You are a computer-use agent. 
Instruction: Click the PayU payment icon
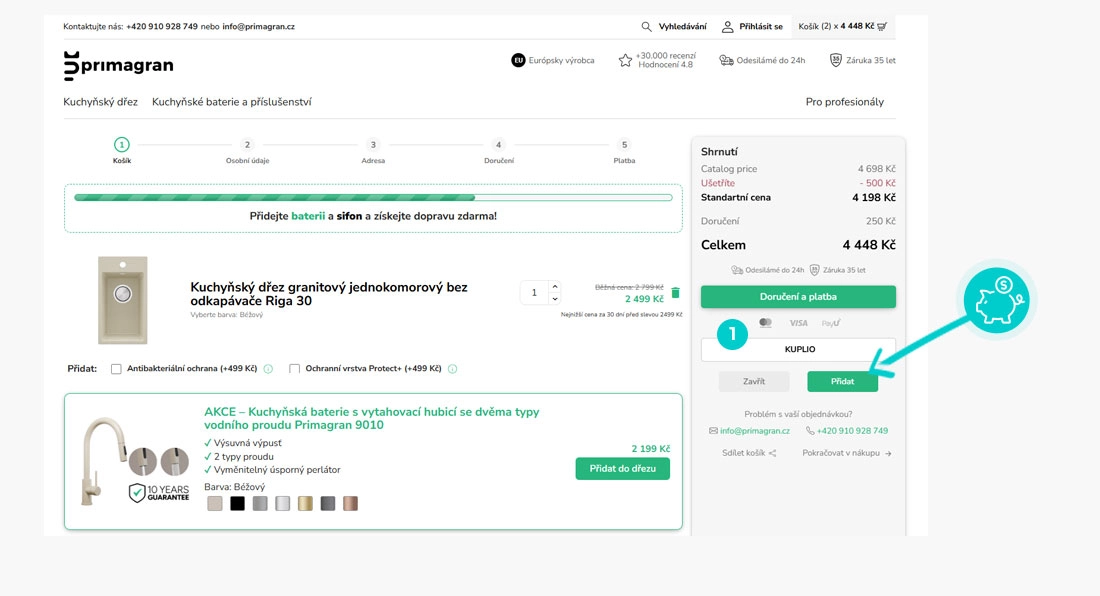pos(831,323)
